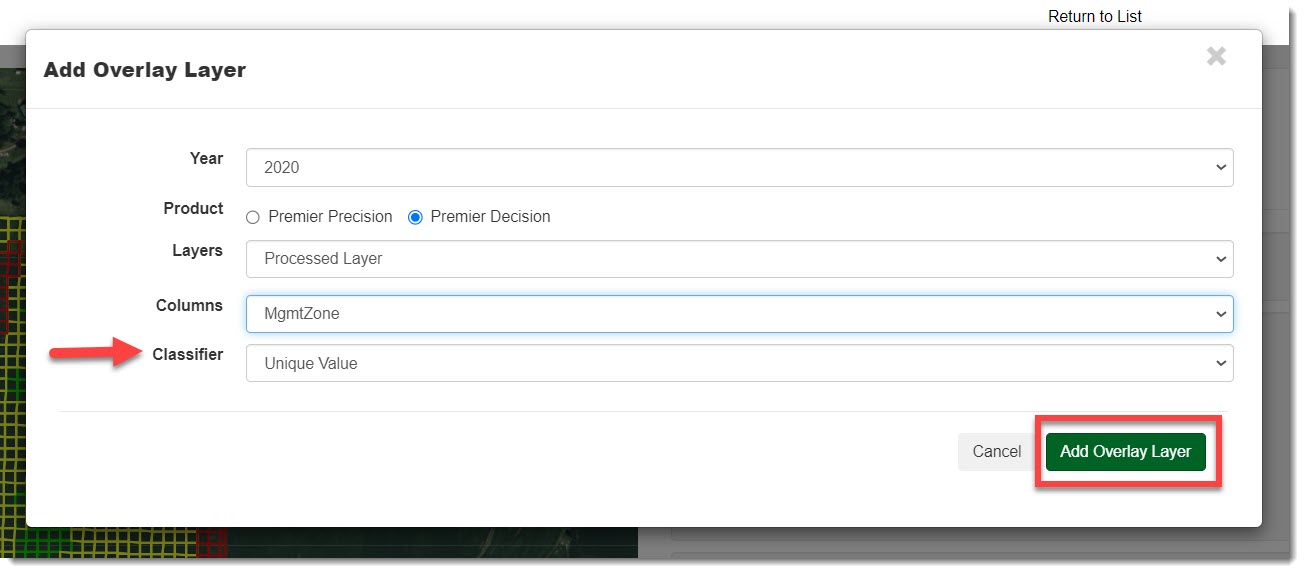Screen dimensions: 1304x573
Task: Click the chevron arrow on Columns select
Action: pyautogui.click(x=1220, y=314)
